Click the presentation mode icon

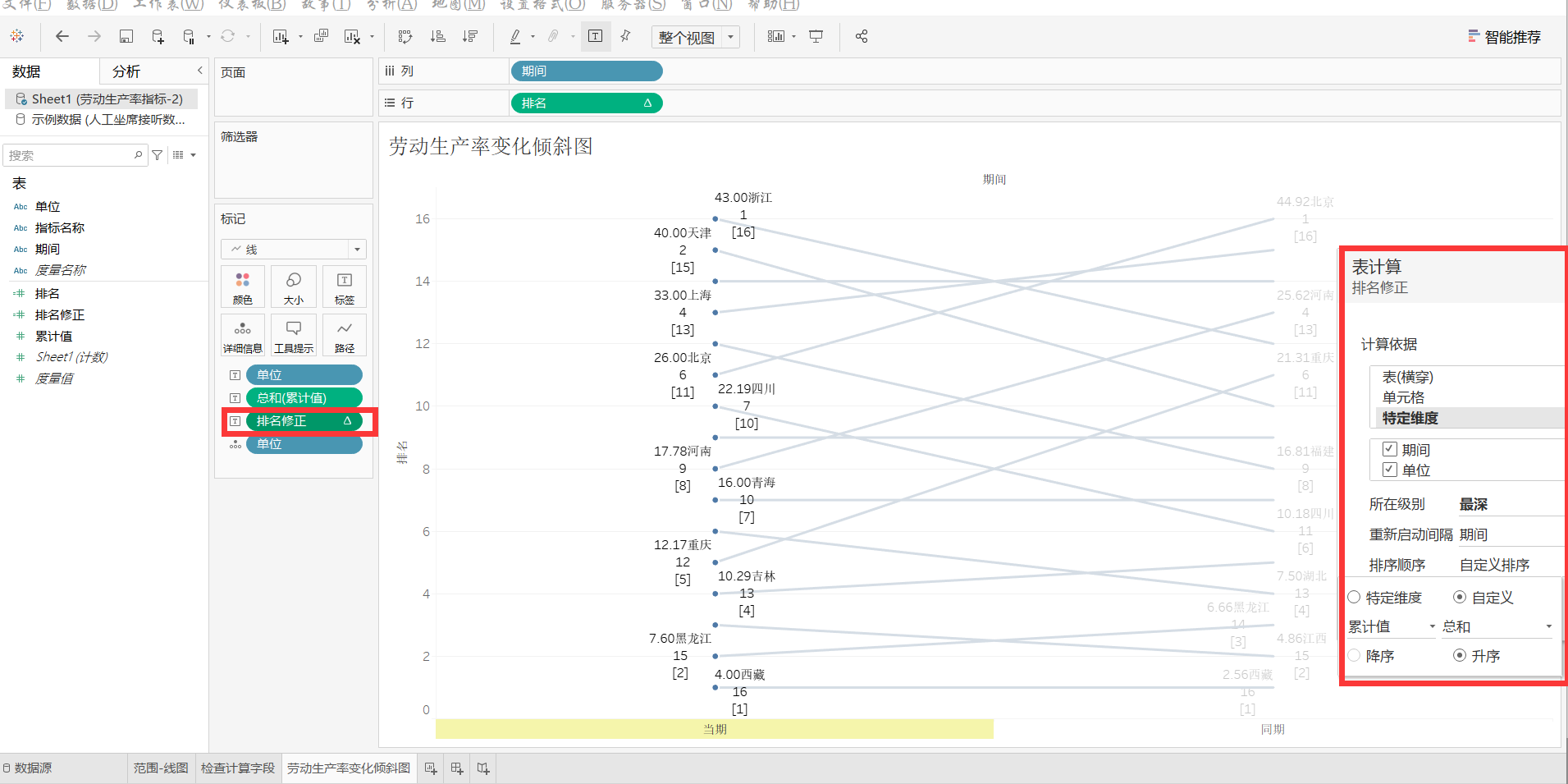click(816, 36)
